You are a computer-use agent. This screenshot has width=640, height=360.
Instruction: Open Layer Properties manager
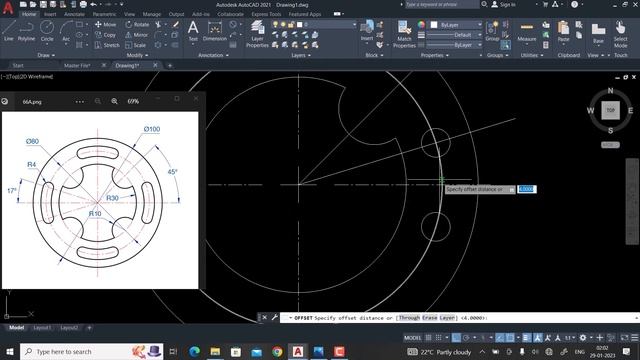coord(257,34)
